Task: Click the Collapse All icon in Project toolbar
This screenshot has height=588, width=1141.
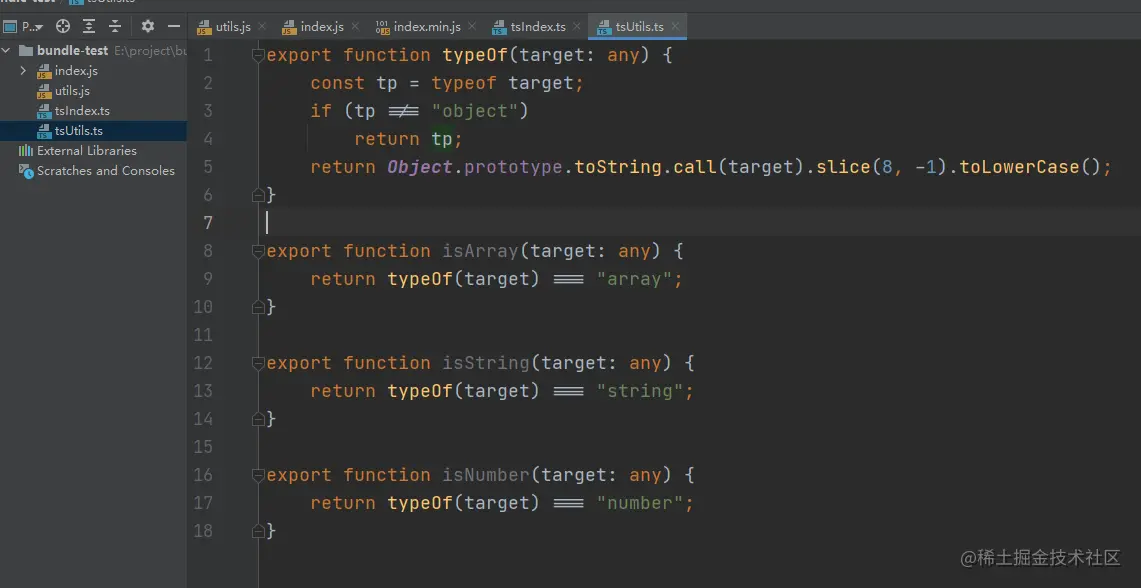Action: tap(115, 27)
